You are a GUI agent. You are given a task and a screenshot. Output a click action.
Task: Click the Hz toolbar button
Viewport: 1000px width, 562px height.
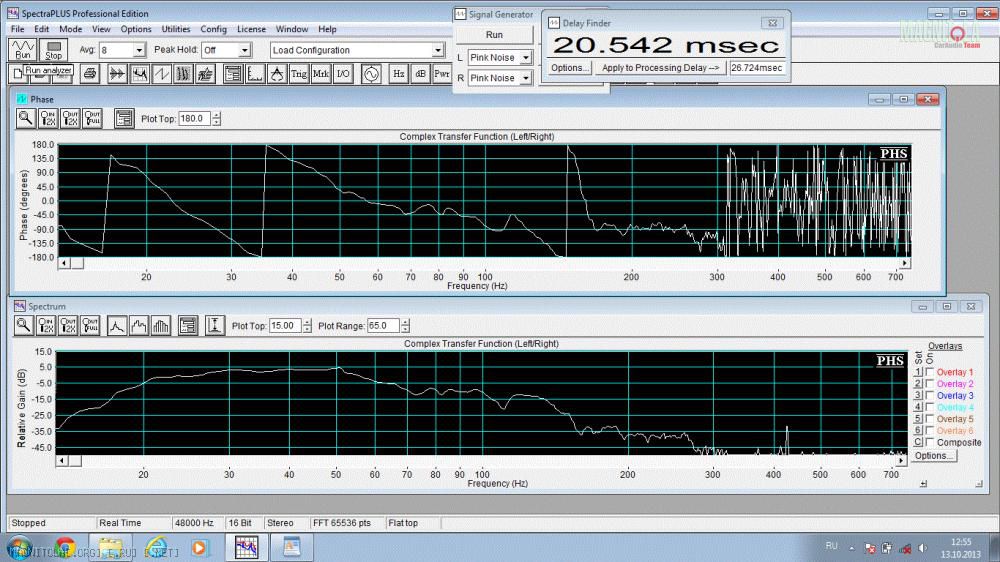(x=399, y=74)
